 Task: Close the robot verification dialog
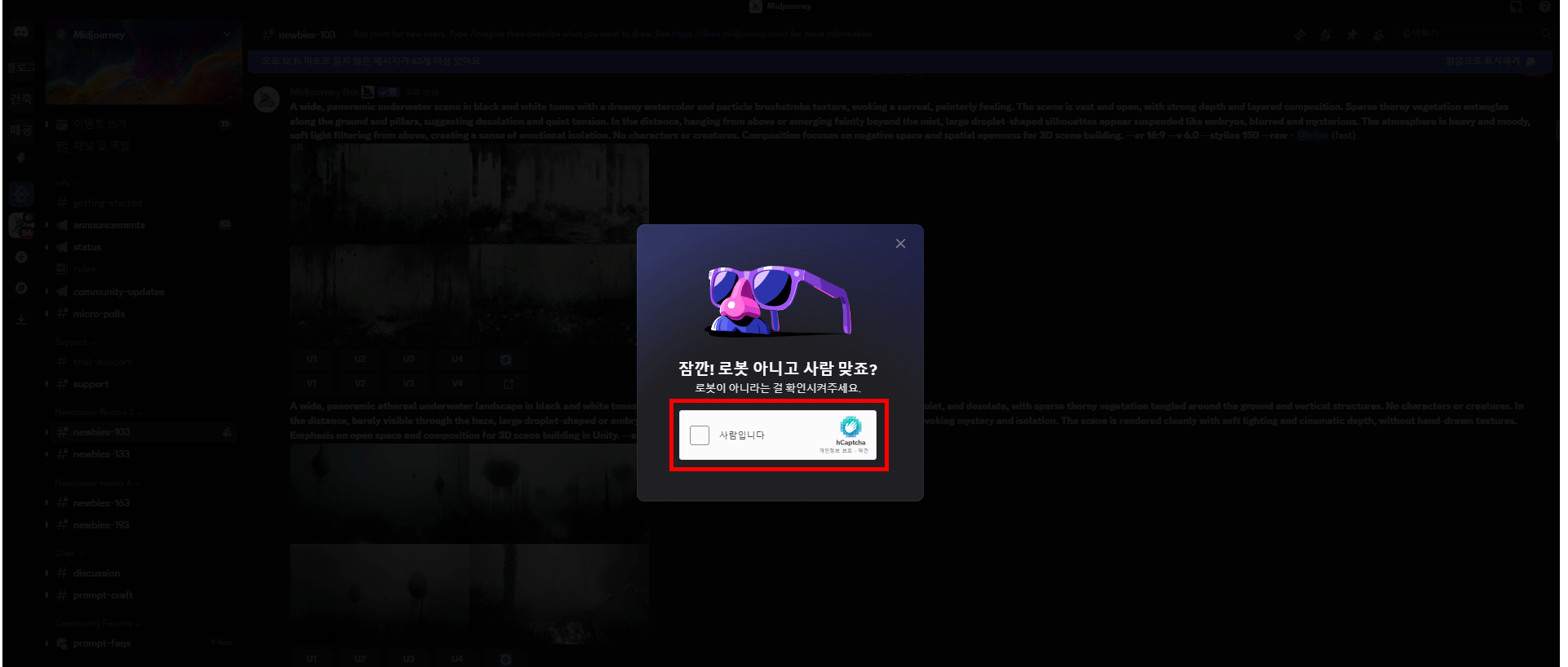tap(900, 244)
